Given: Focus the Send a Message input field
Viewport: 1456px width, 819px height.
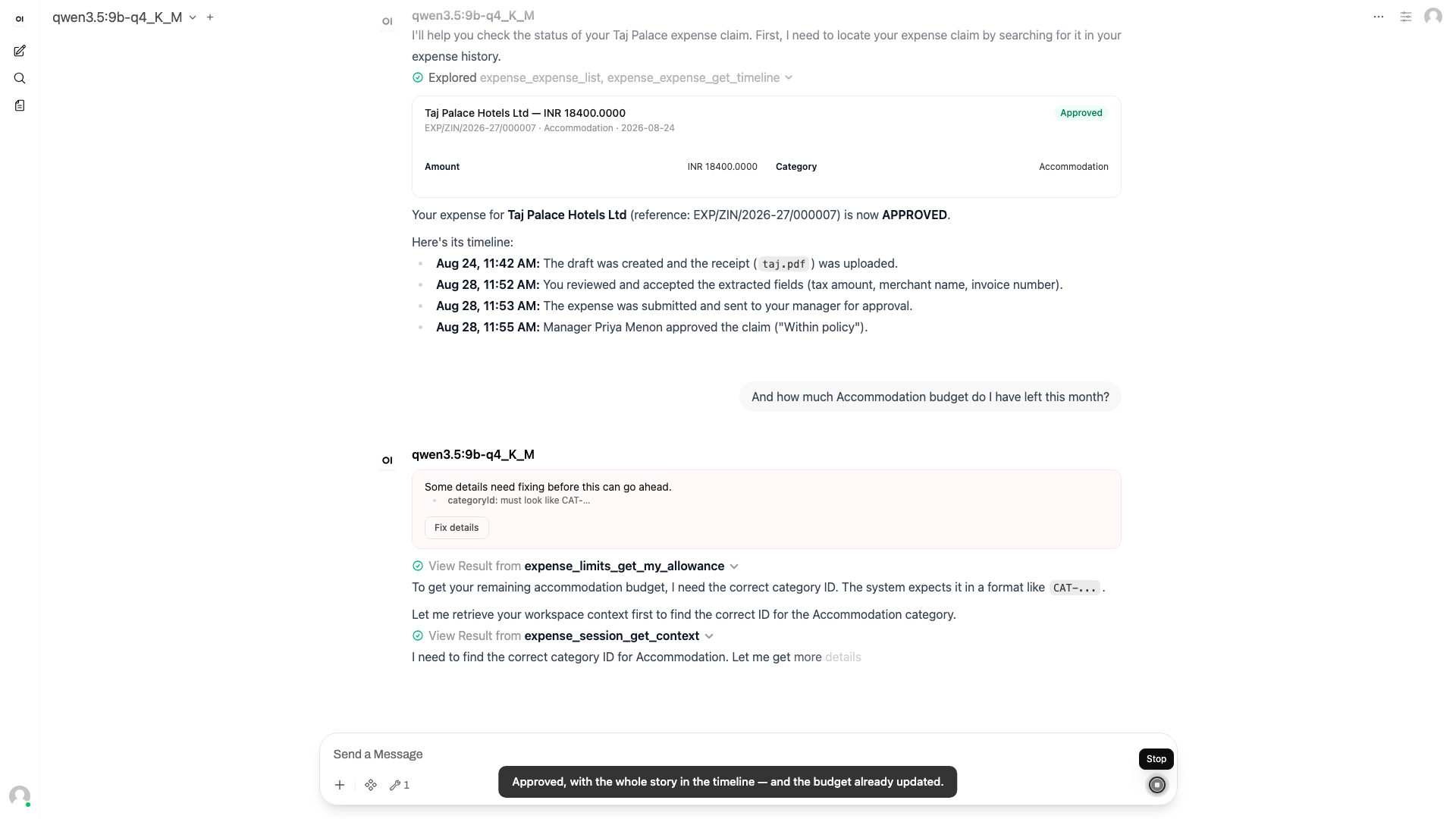Looking at the screenshot, I should coord(728,754).
